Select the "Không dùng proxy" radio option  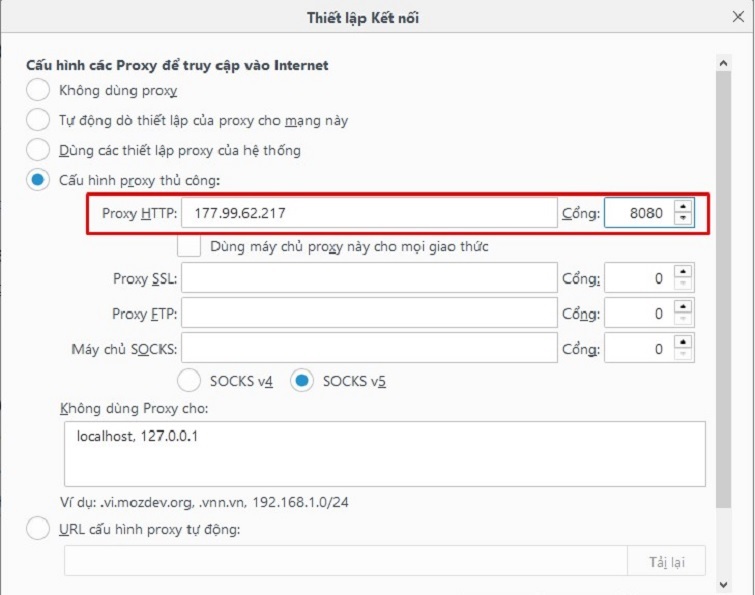coord(38,90)
